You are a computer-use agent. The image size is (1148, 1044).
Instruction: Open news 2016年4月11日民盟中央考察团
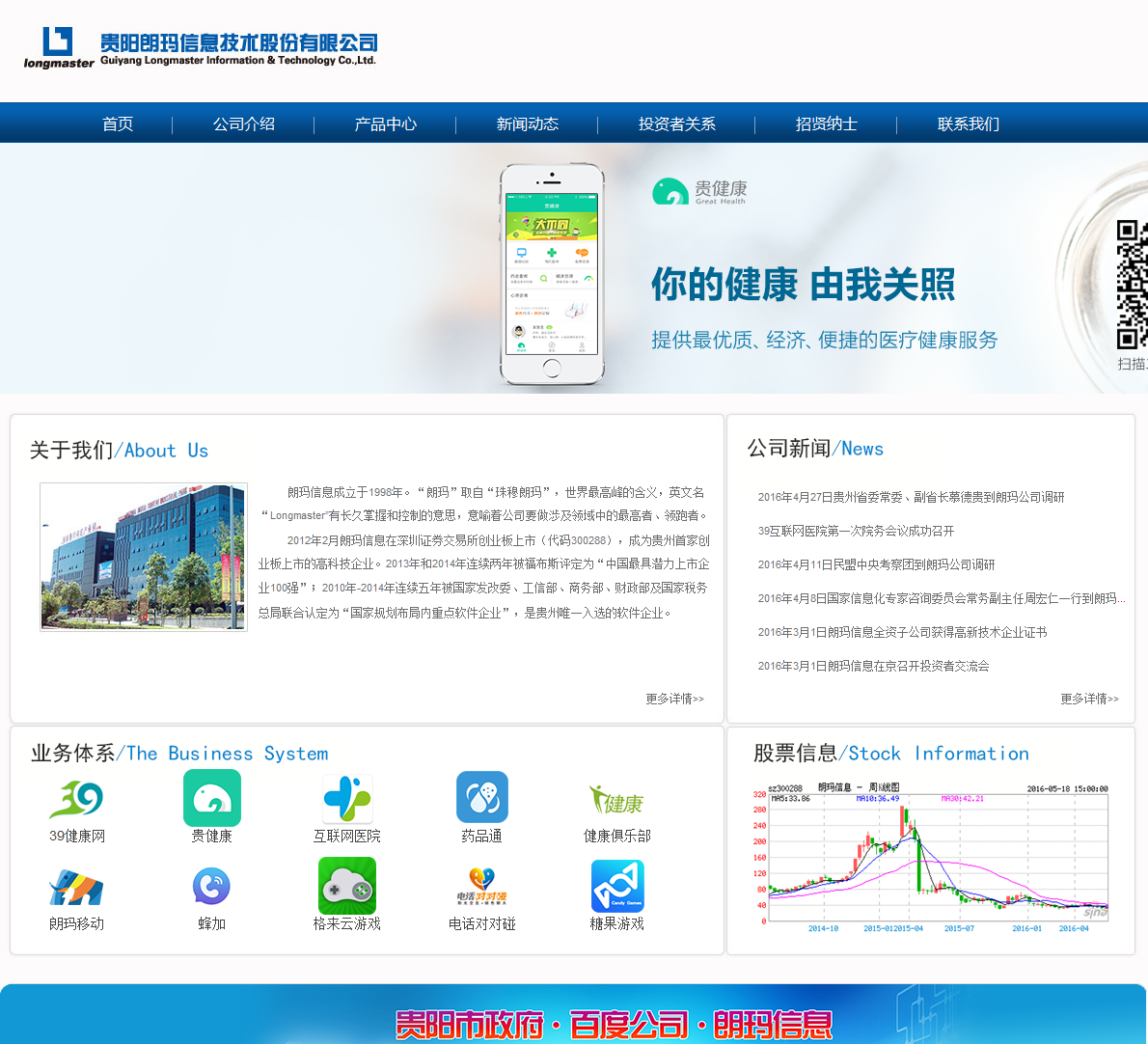point(876,564)
